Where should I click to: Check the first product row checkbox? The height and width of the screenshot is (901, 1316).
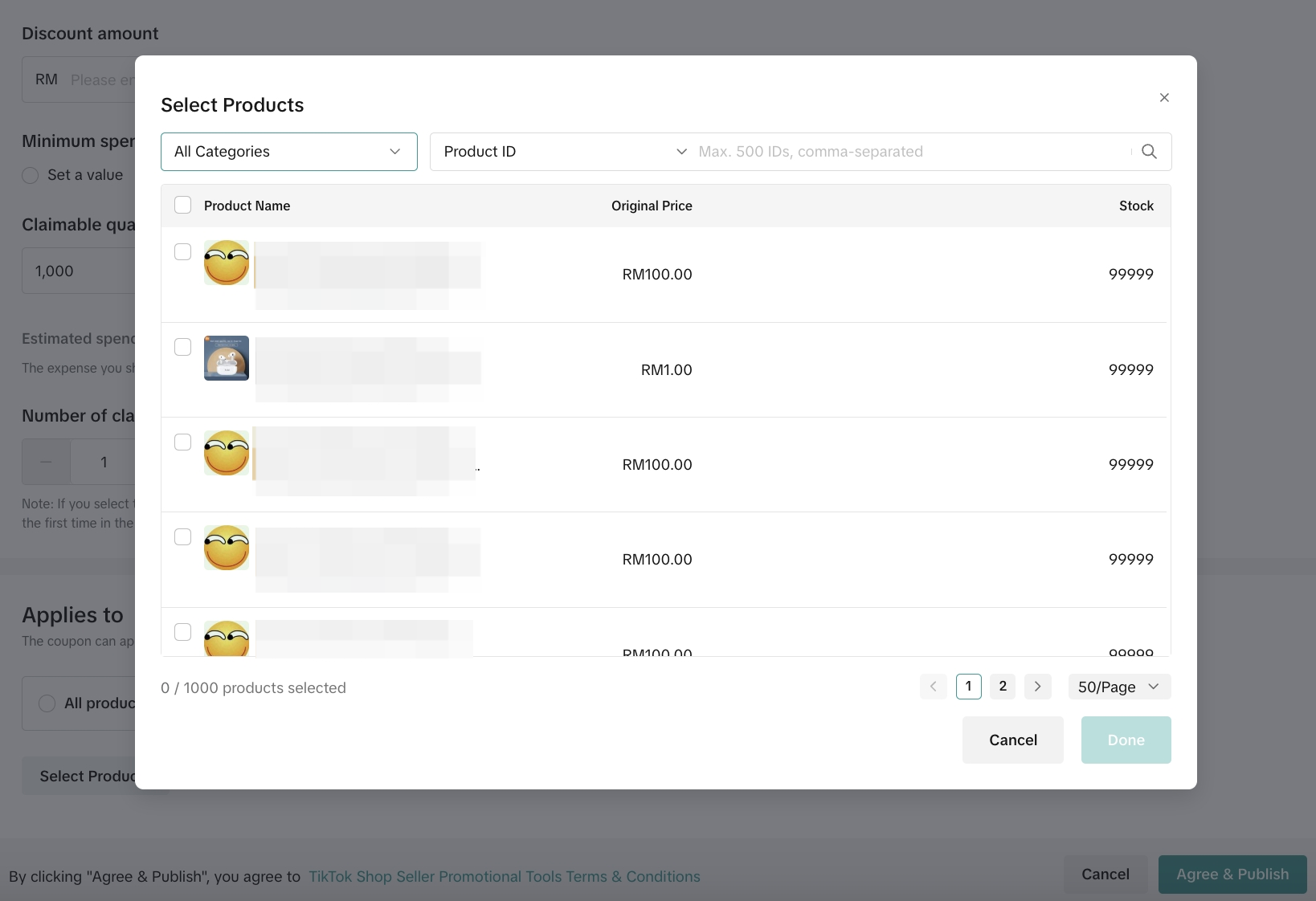point(183,252)
